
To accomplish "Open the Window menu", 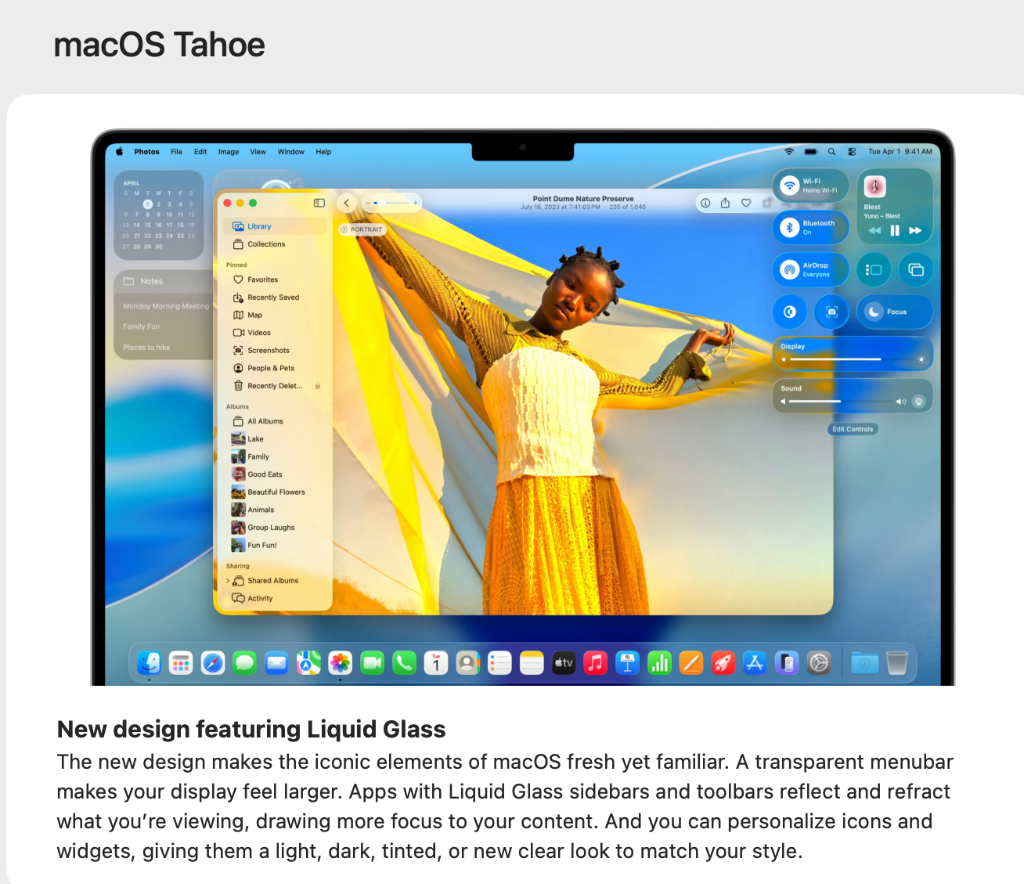I will point(291,151).
